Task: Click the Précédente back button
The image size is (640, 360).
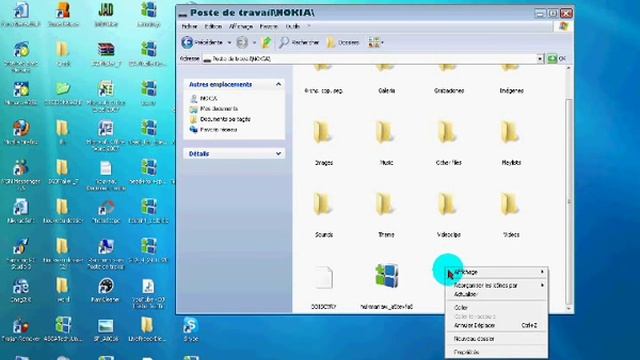Action: pos(202,42)
